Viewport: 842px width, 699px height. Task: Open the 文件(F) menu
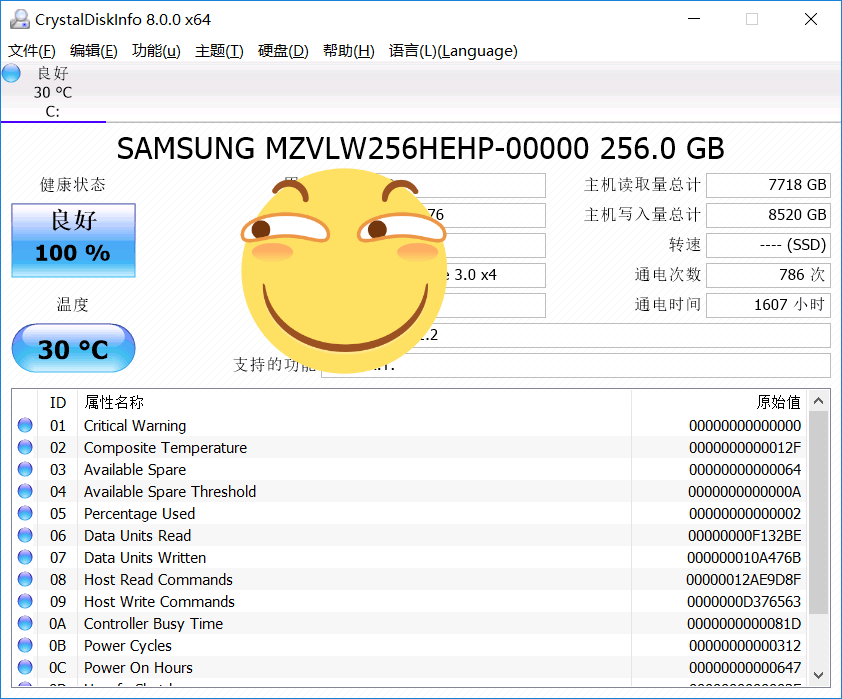click(32, 51)
